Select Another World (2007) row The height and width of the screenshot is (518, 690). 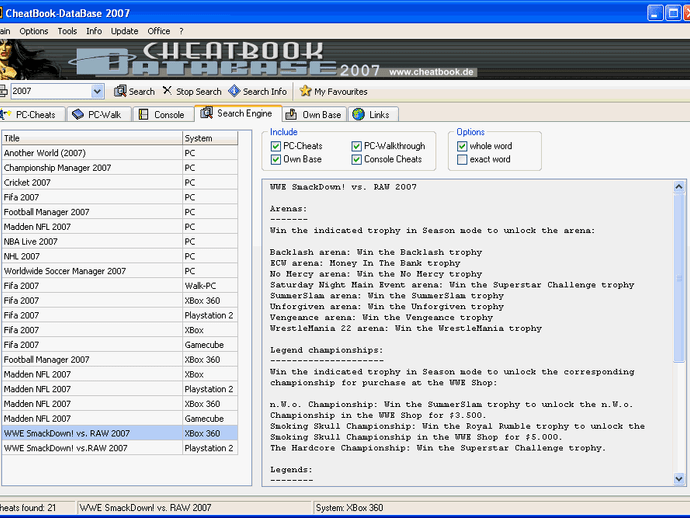(120, 153)
